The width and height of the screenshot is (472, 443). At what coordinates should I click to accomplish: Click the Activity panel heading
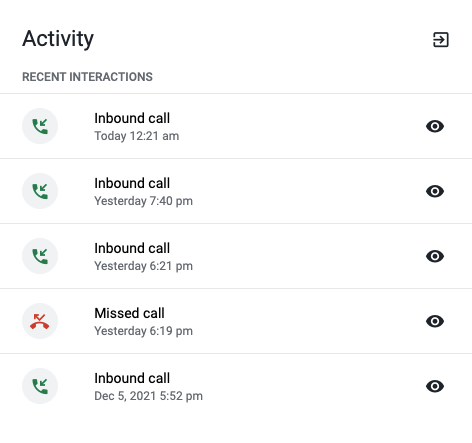pos(58,39)
